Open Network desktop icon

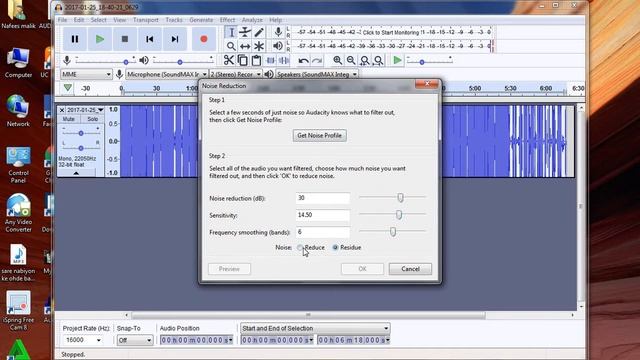(x=18, y=111)
